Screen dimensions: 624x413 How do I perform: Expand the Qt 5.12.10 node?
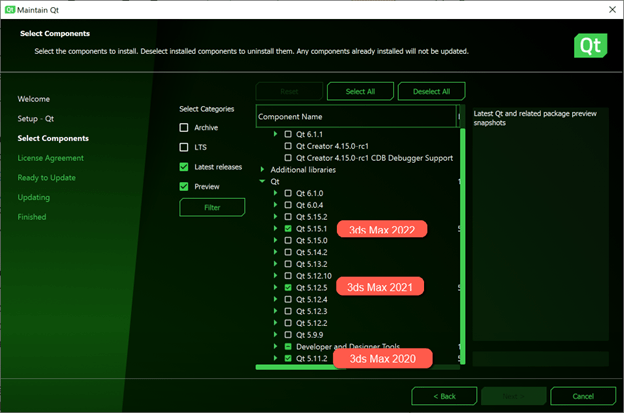[x=275, y=275]
